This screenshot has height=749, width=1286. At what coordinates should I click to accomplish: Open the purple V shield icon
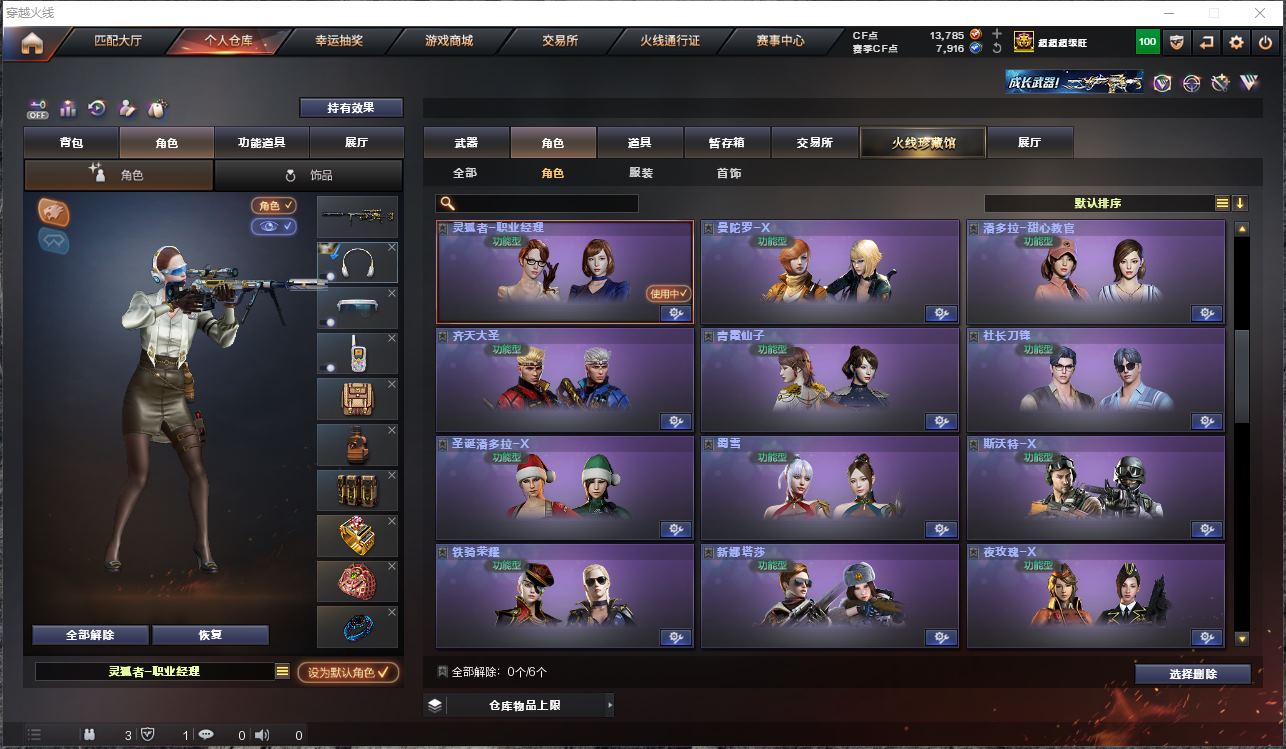[x=1162, y=83]
